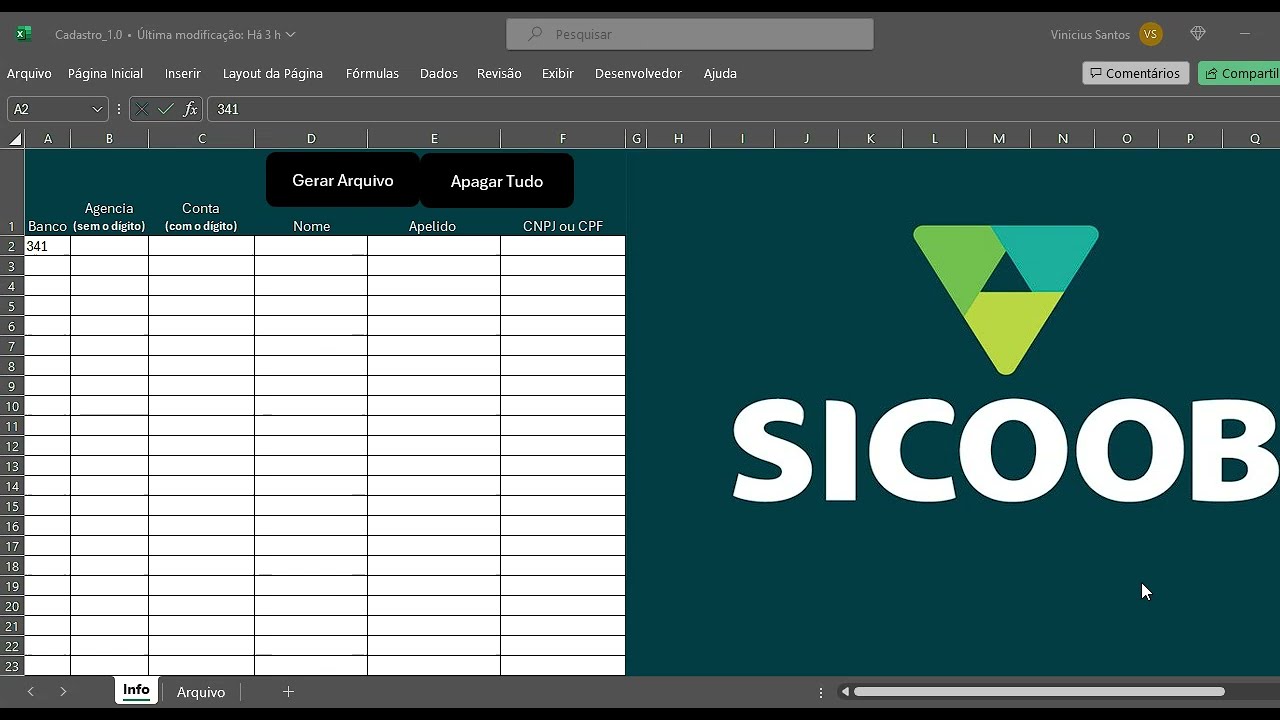
Task: Click the Sicoob logo image
Action: tap(1005, 365)
